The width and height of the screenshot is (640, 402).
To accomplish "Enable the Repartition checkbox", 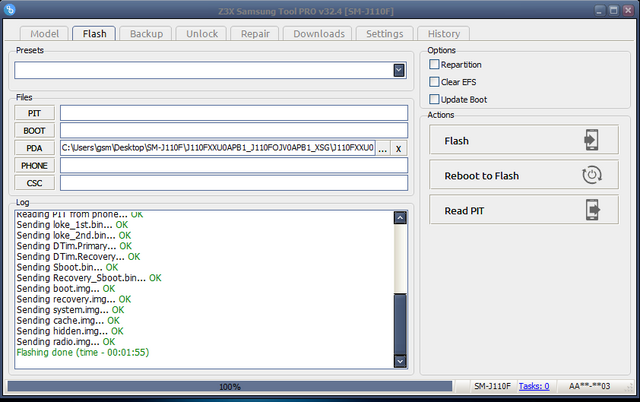I will click(434, 64).
